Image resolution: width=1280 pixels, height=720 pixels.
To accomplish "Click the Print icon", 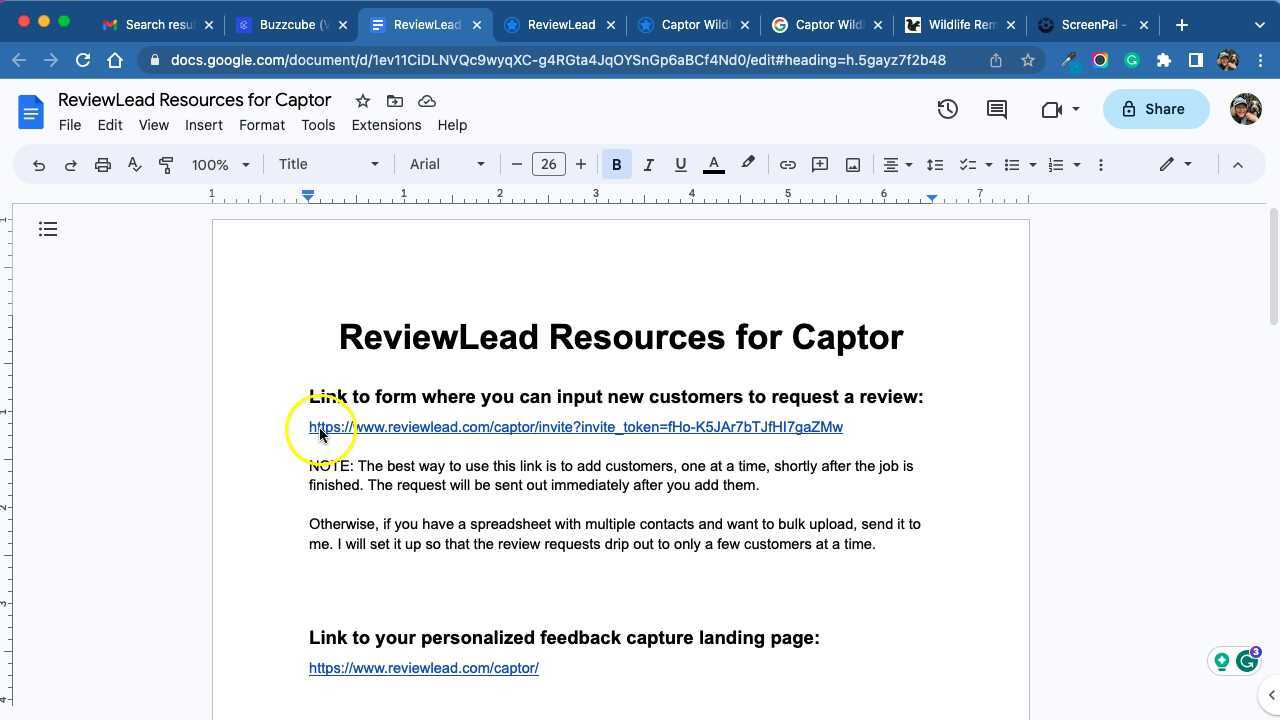I will coord(102,165).
